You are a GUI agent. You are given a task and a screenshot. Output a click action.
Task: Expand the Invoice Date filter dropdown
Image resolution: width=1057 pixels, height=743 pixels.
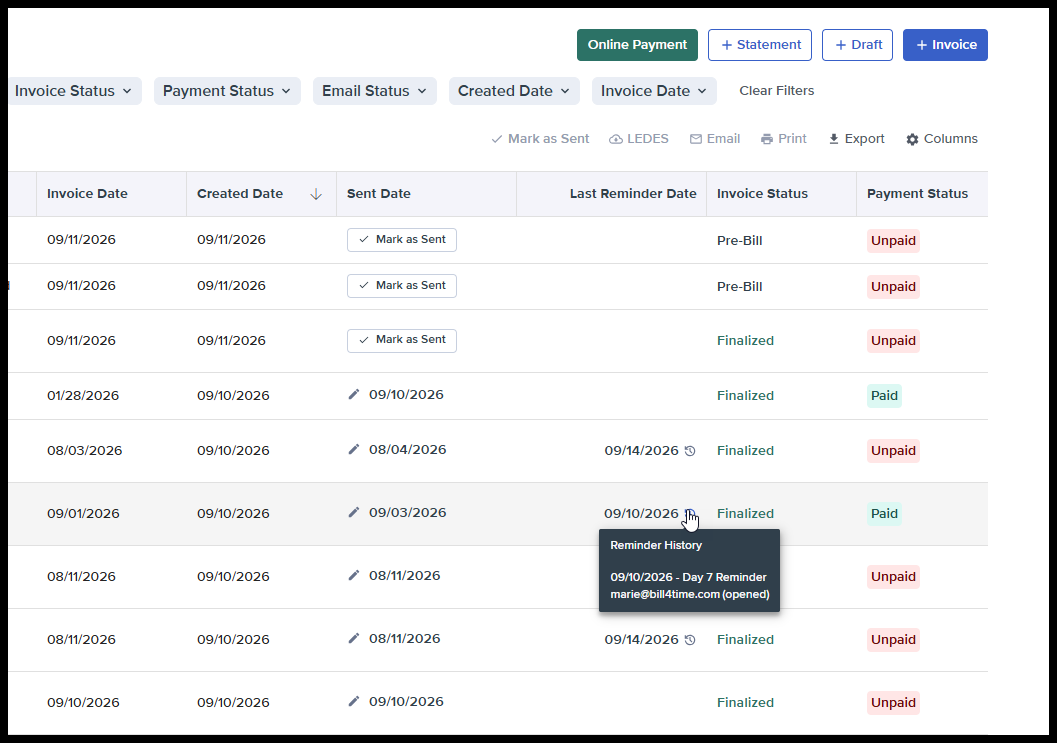pyautogui.click(x=654, y=91)
